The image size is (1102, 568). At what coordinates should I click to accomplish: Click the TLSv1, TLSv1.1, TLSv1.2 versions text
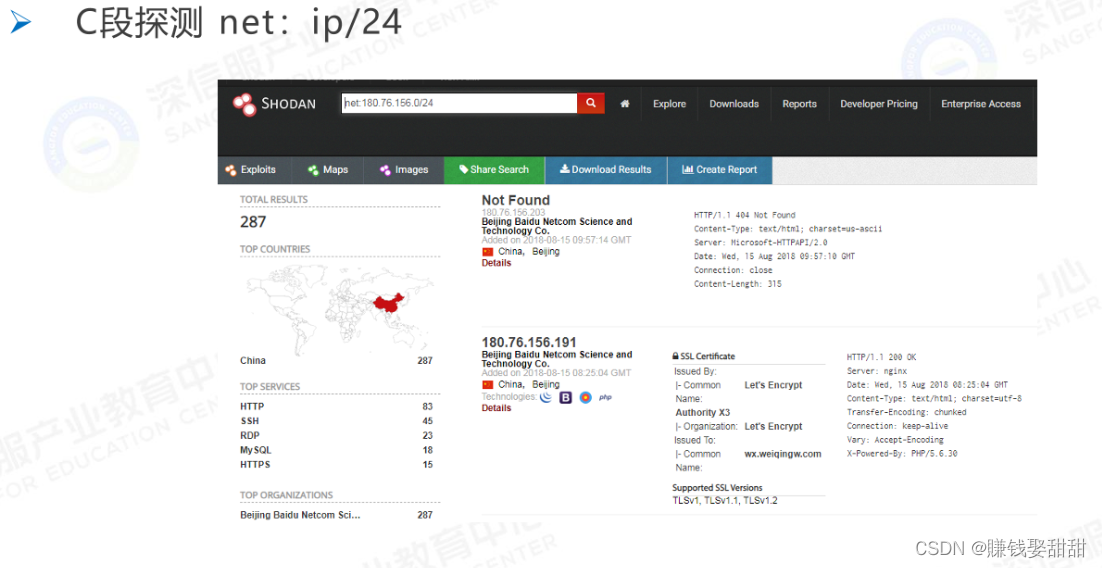coord(725,501)
